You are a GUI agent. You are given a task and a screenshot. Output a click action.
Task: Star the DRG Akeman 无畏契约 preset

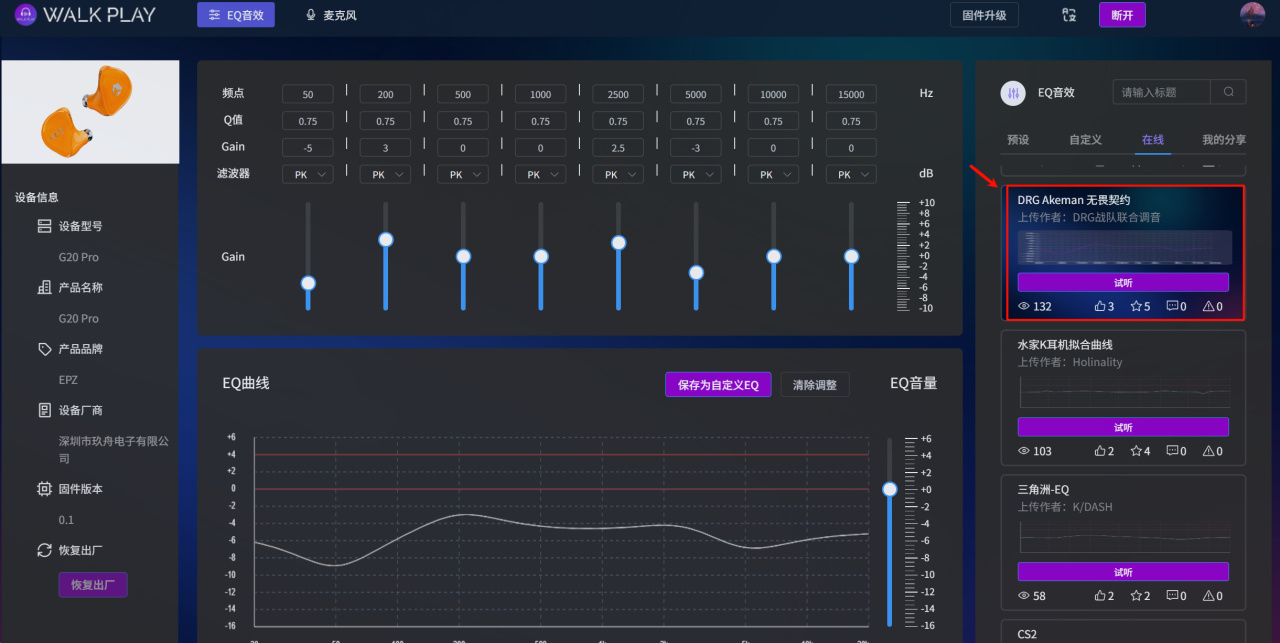coord(1136,307)
